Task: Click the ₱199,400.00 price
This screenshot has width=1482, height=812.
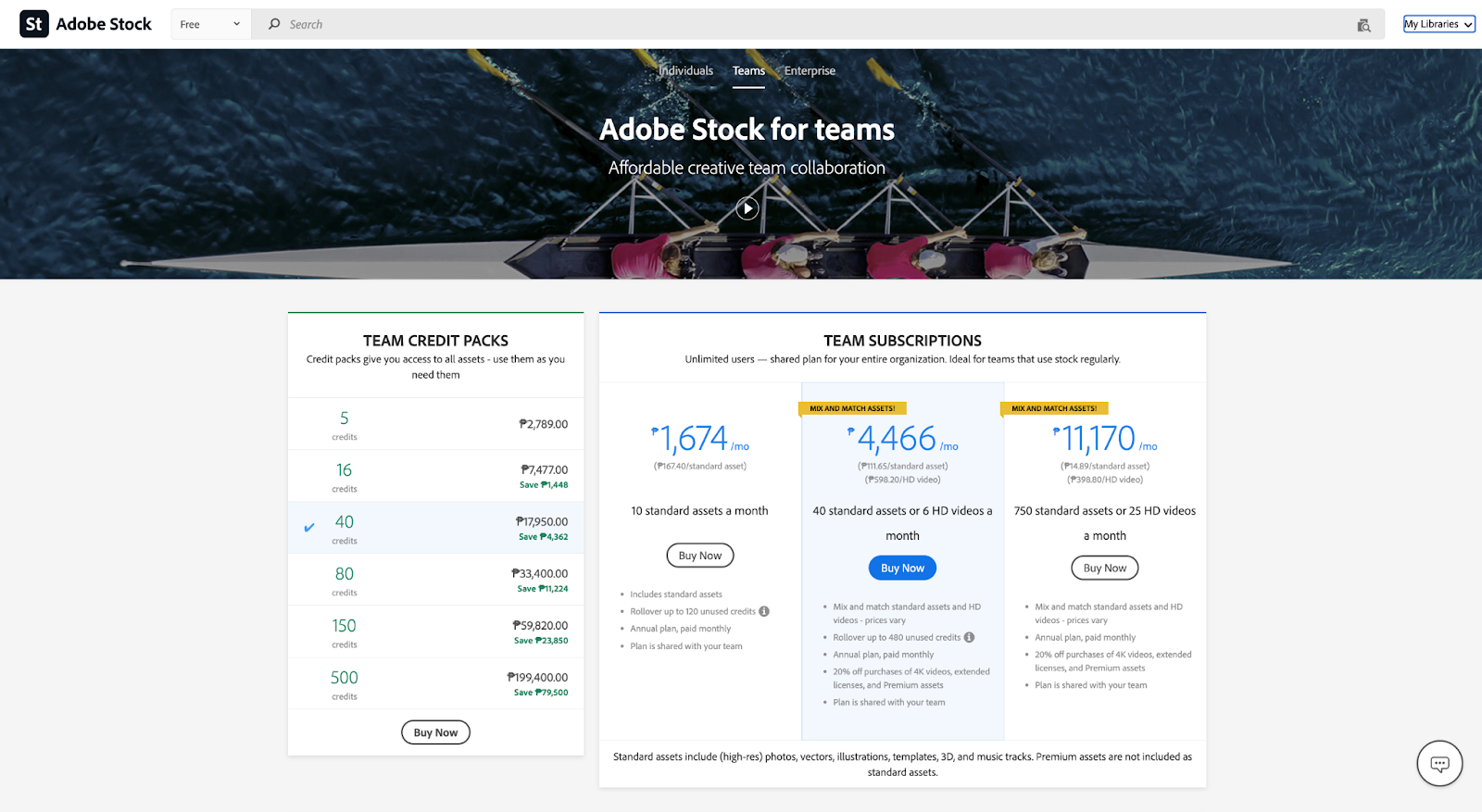Action: (x=537, y=678)
